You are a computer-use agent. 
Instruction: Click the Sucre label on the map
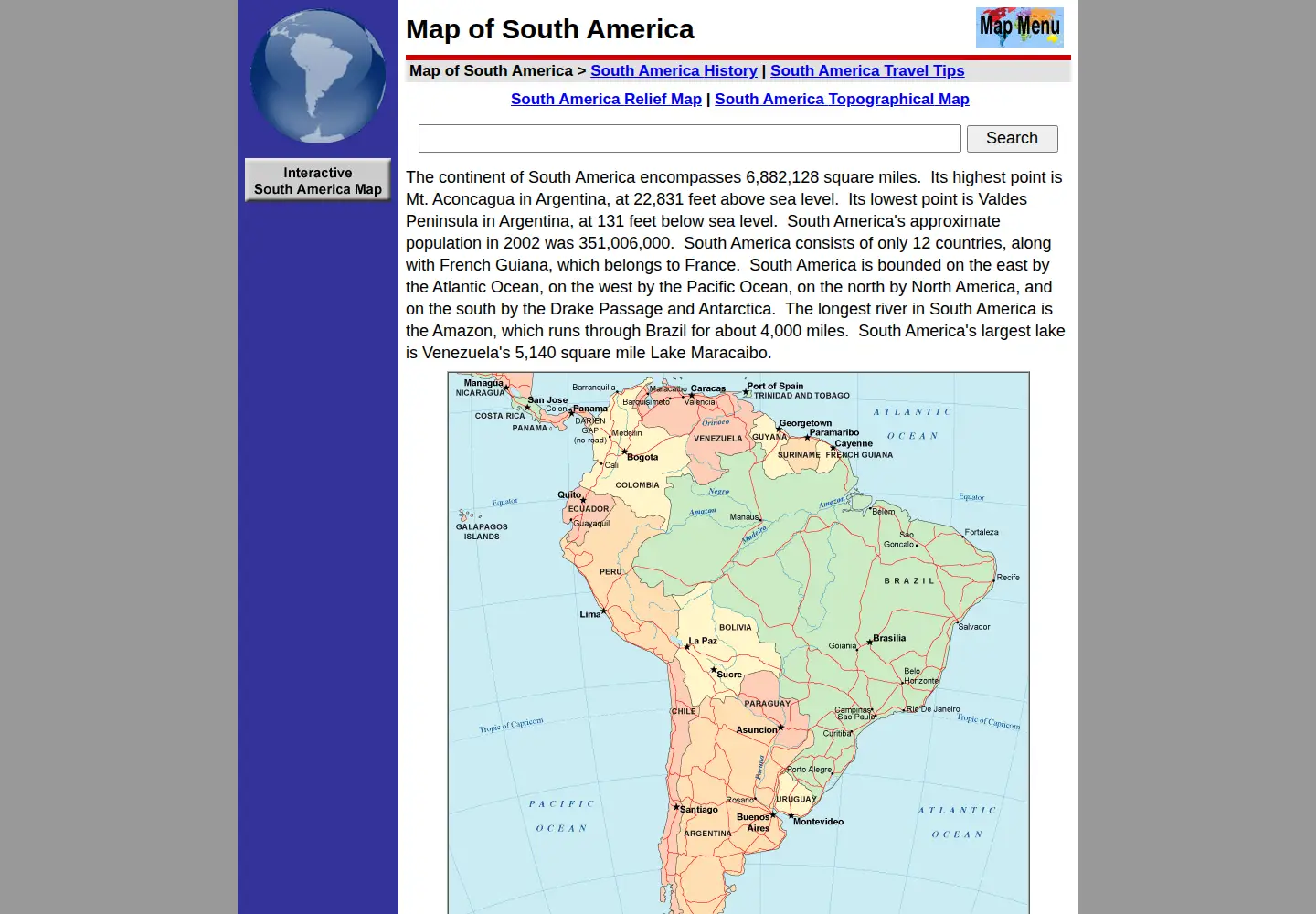click(x=729, y=675)
